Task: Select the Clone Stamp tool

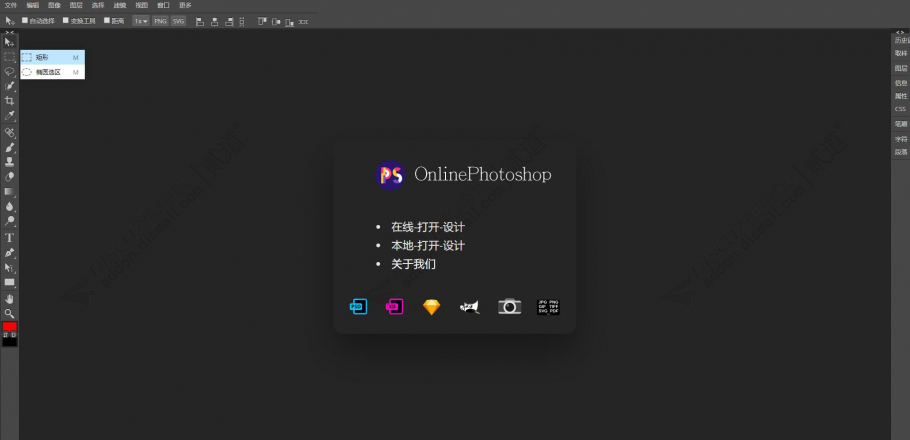Action: point(10,162)
